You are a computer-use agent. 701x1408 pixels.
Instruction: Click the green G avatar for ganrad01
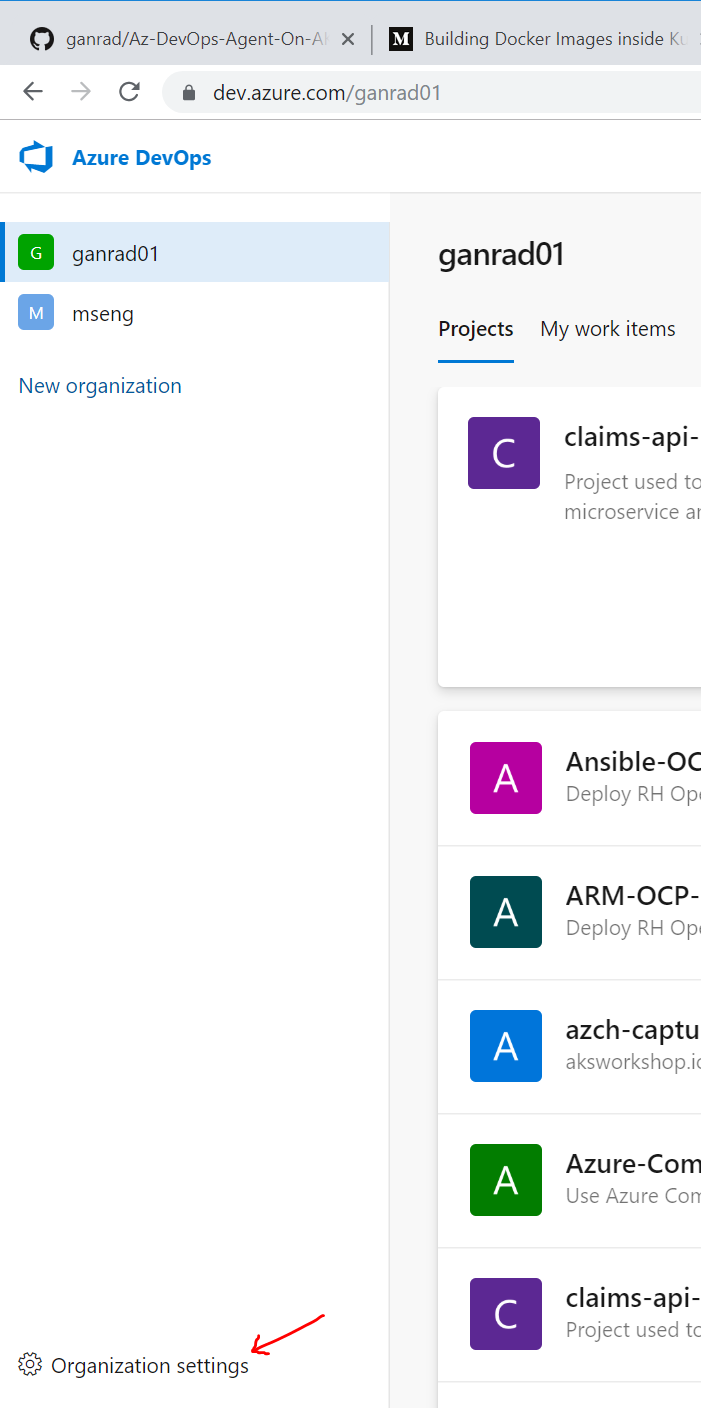tap(36, 253)
